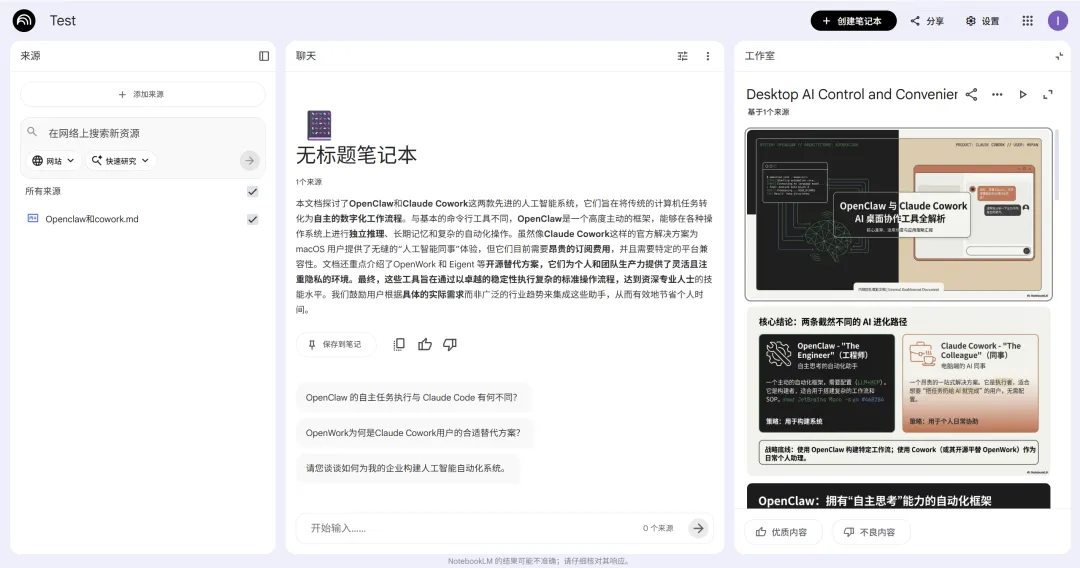The image size is (1080, 568).
Task: Click 添加来源 add source button
Action: coord(143,94)
